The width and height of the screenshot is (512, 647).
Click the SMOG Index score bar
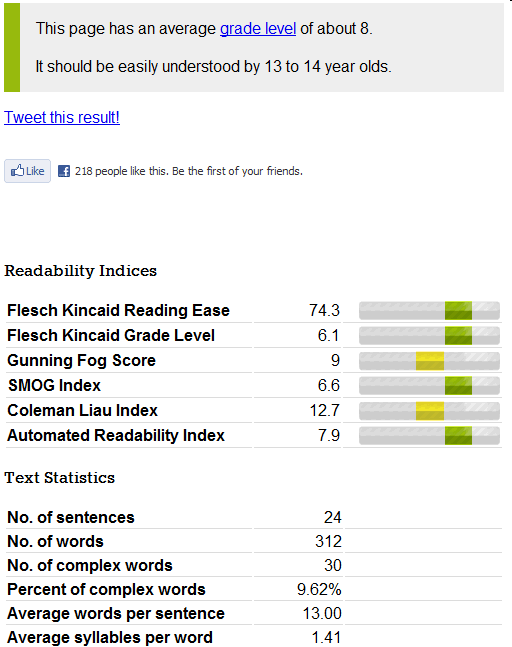click(x=429, y=385)
